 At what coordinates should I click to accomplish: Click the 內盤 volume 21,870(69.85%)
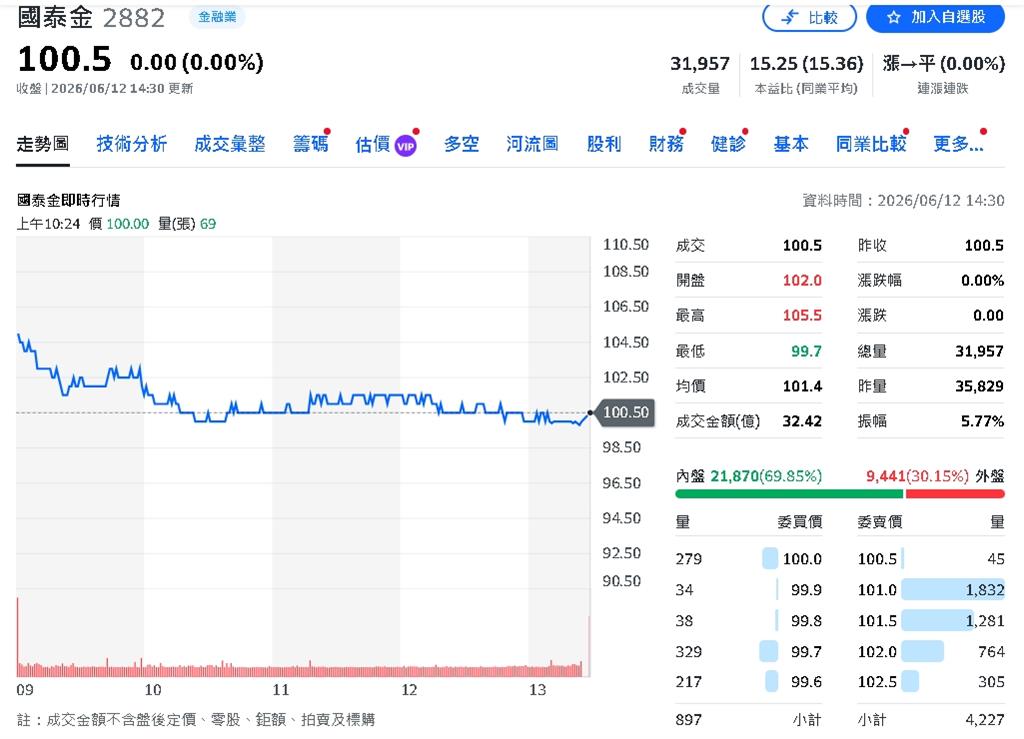pyautogui.click(x=766, y=476)
